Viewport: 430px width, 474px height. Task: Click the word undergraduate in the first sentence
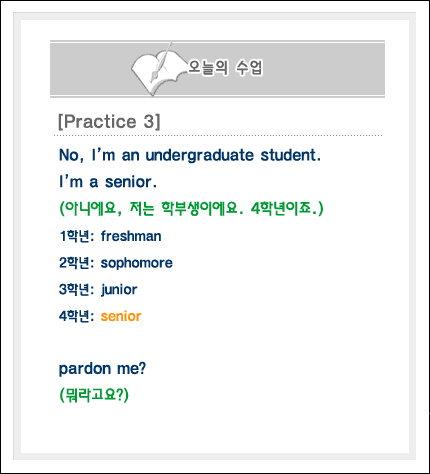200,156
